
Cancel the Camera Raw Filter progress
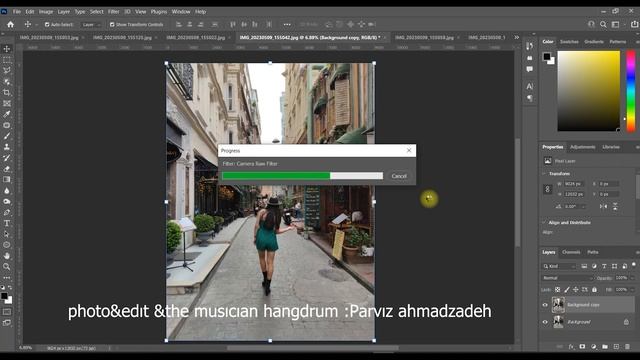pos(399,176)
